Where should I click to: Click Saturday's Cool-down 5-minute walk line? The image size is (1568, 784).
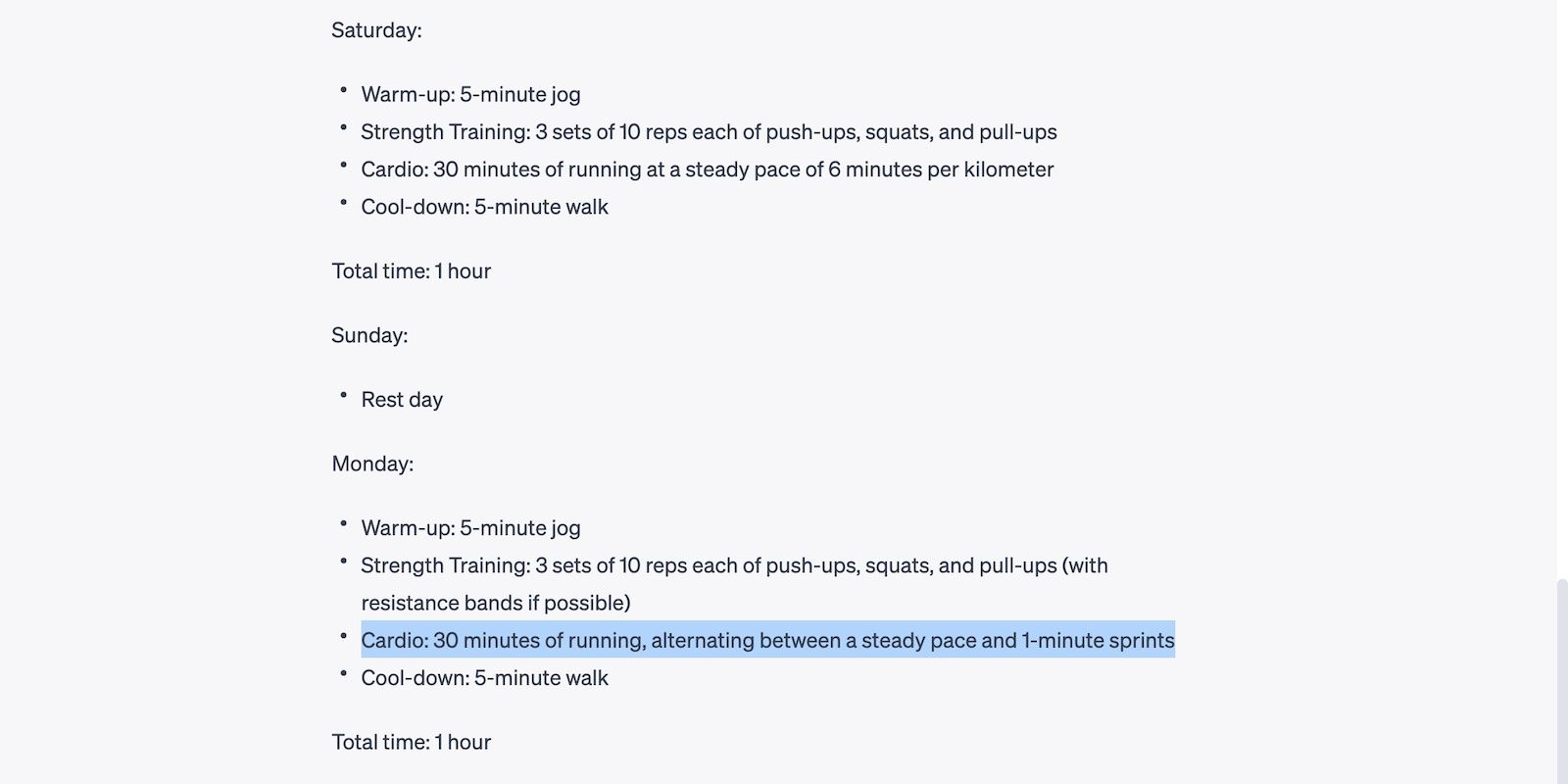[x=484, y=207]
